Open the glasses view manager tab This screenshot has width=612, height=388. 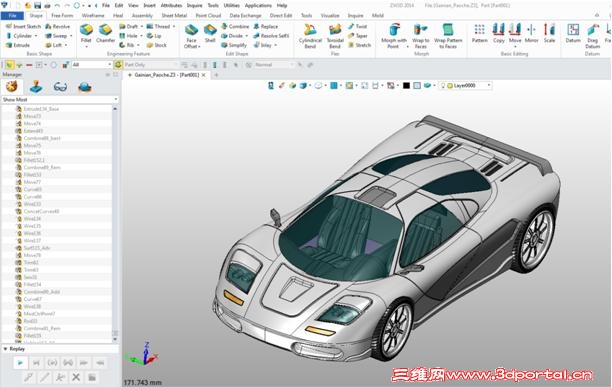pyautogui.click(x=60, y=87)
